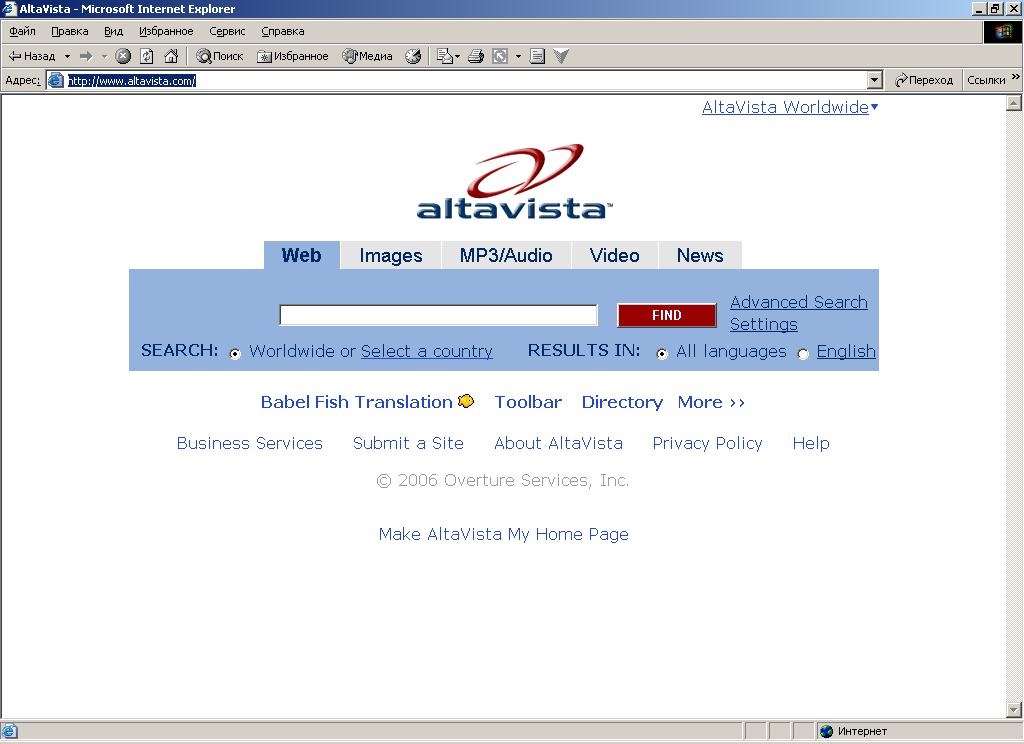Open the Business Services link
The width and height of the screenshot is (1024, 744).
click(249, 444)
